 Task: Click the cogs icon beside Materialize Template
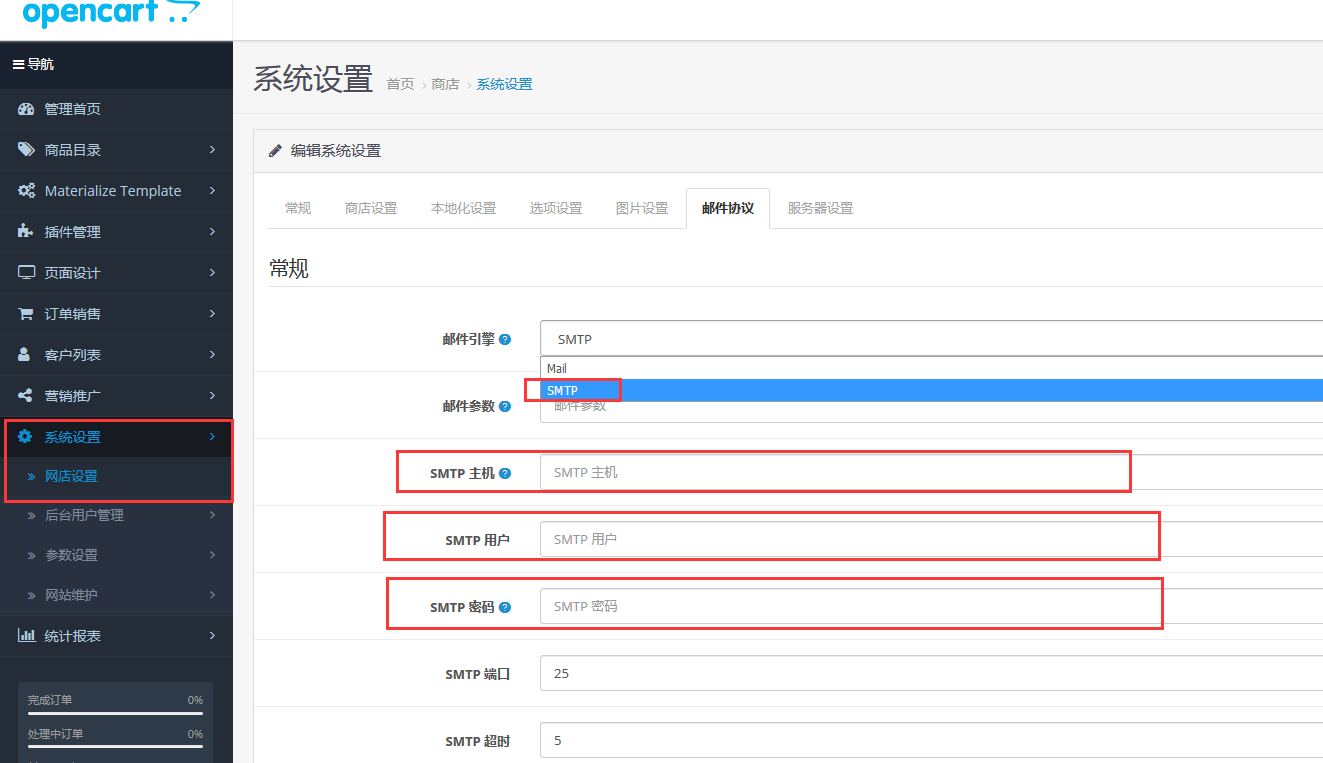coord(27,191)
